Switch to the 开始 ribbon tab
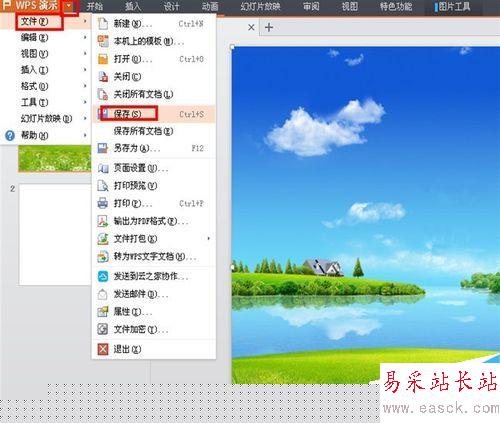This screenshot has width=500, height=423. coord(95,6)
